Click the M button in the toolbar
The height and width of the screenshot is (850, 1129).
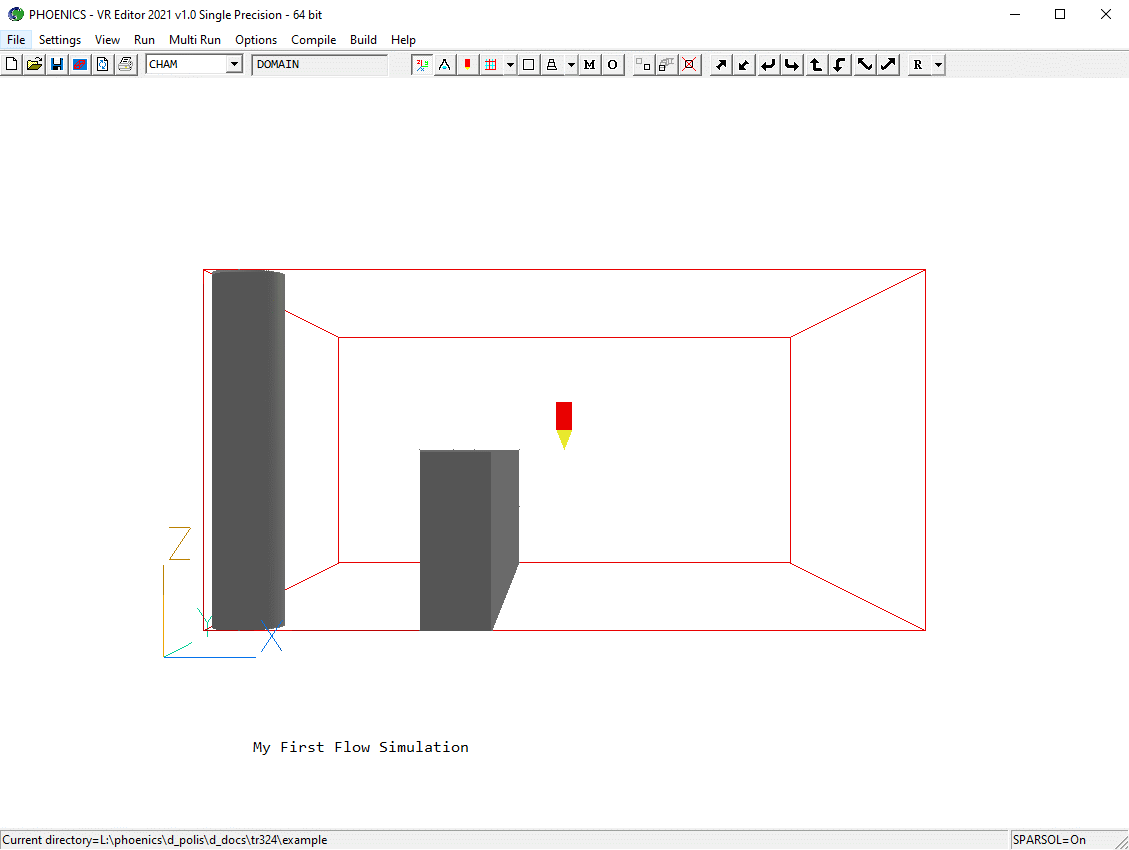point(589,65)
